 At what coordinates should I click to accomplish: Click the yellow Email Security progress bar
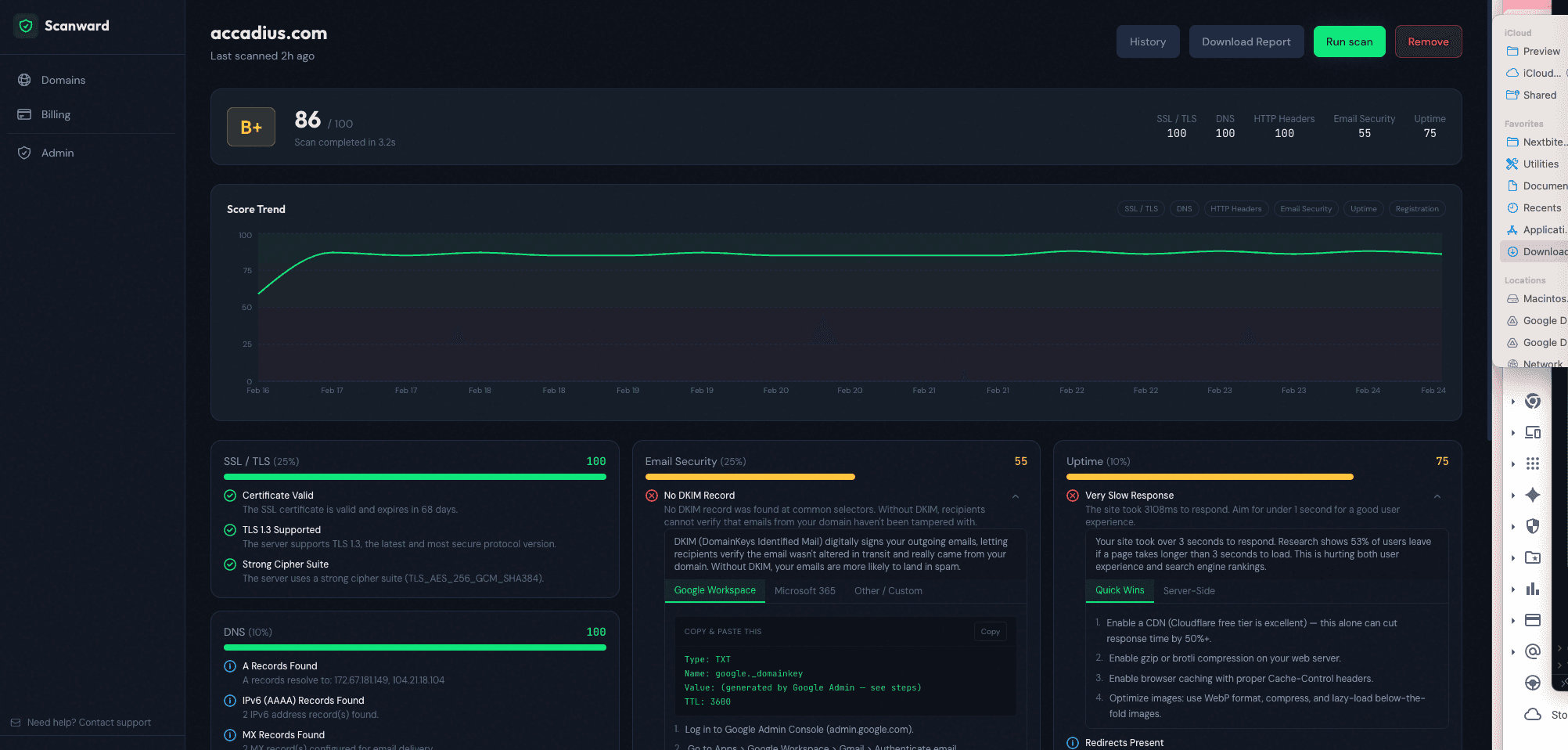tap(750, 477)
